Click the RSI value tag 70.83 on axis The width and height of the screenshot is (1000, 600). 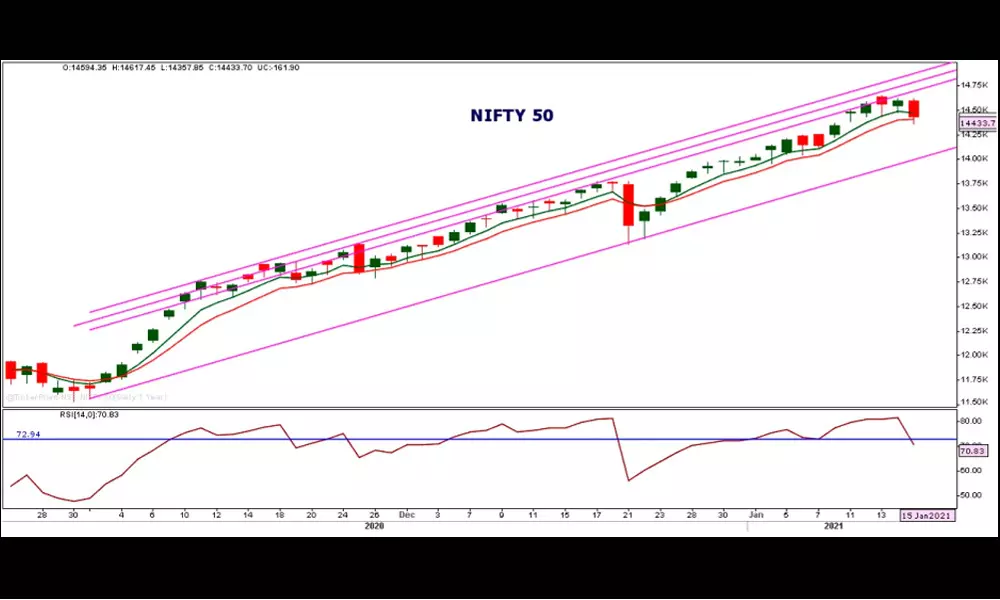click(974, 451)
